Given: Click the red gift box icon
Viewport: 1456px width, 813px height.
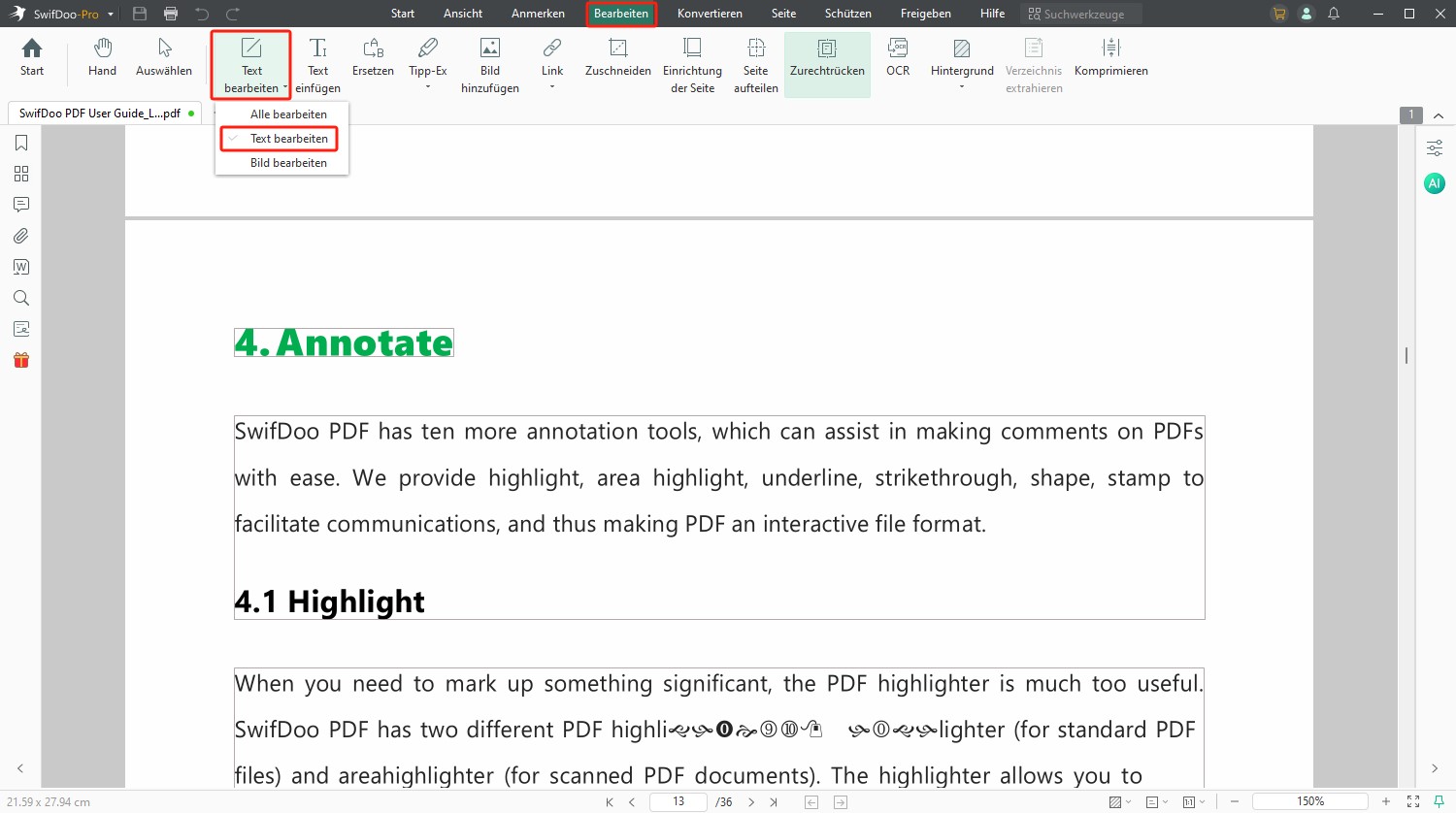Looking at the screenshot, I should 21,360.
